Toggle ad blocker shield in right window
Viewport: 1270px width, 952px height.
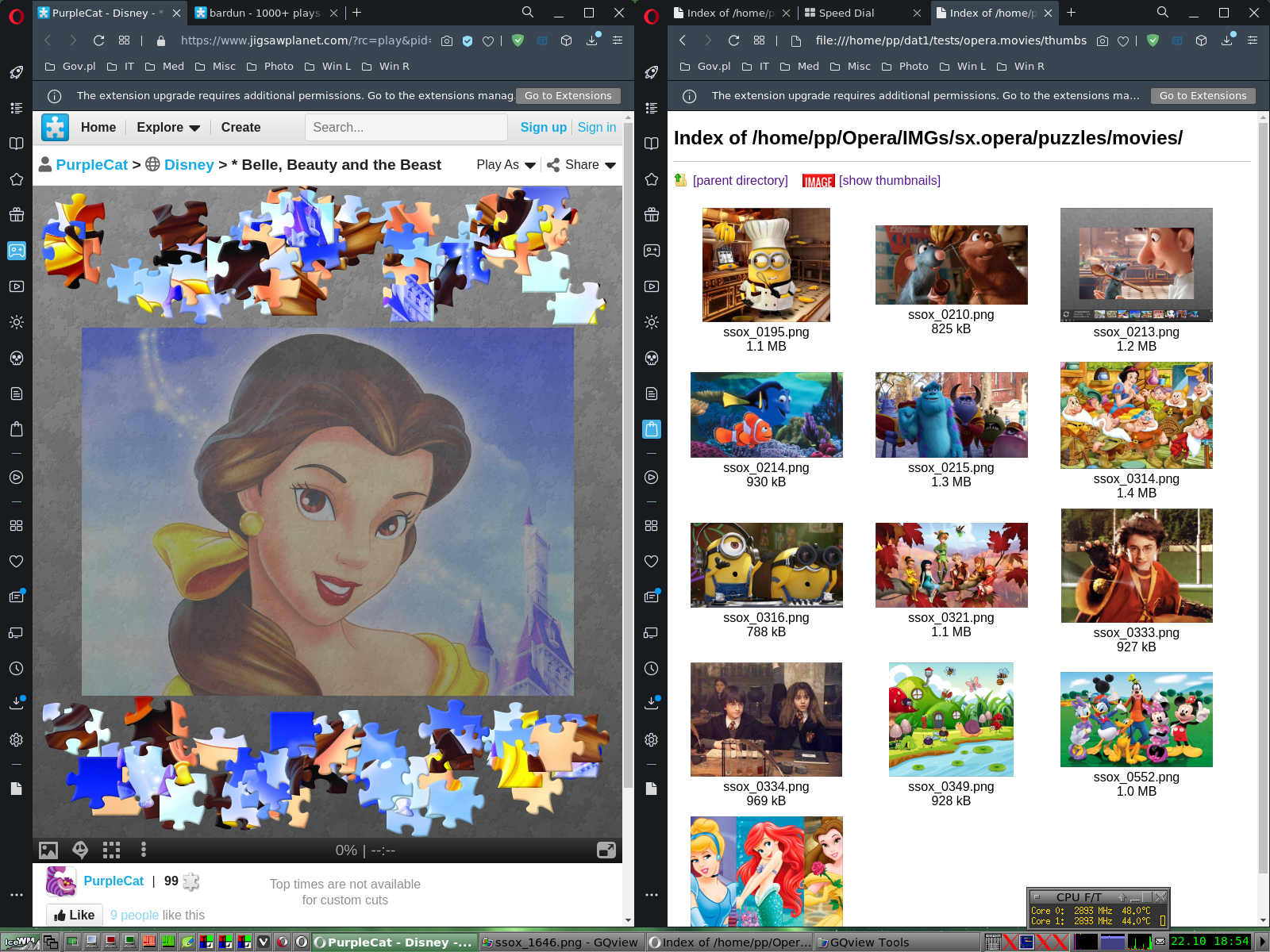pos(1153,40)
